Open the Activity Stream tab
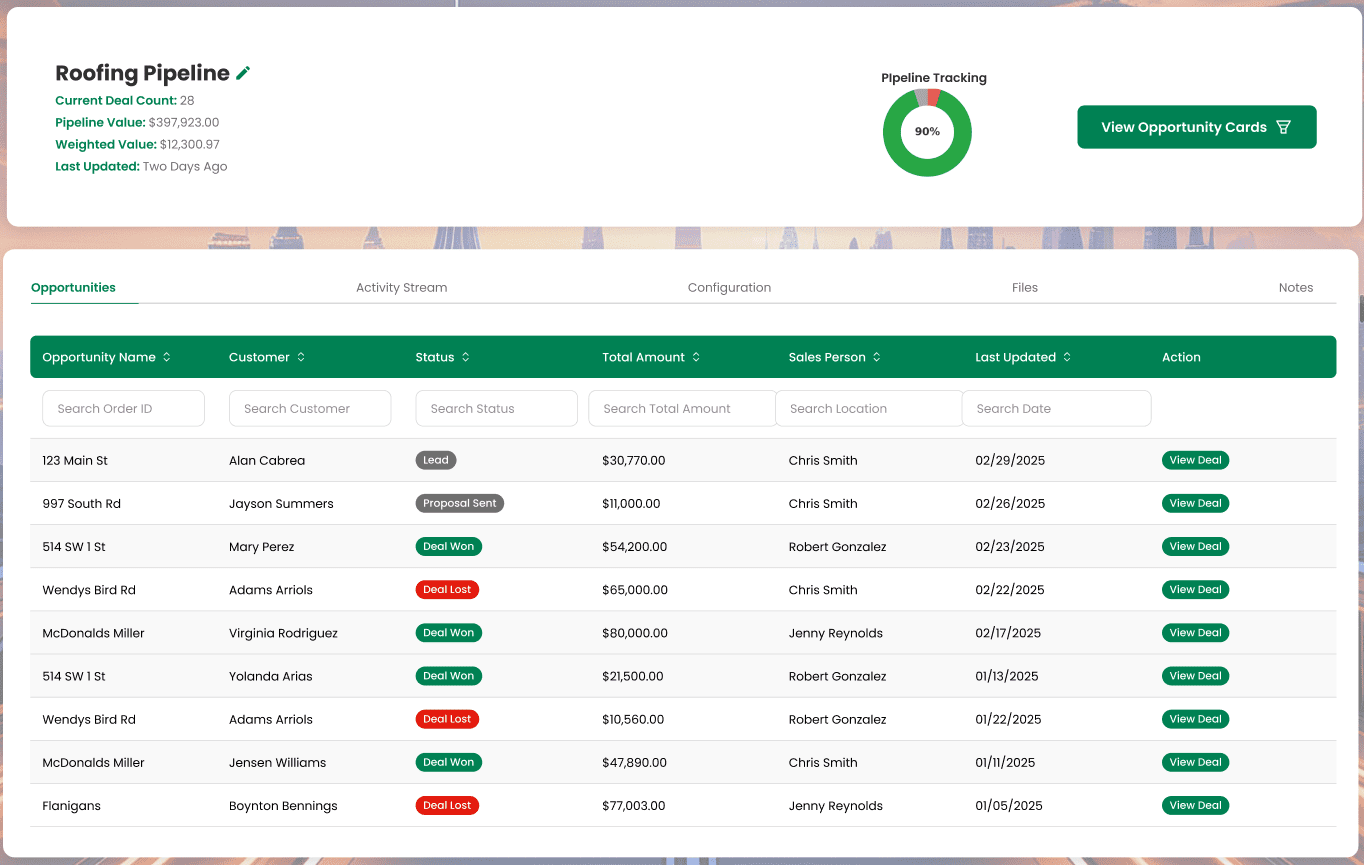Screen dimensions: 1364x865 401,288
